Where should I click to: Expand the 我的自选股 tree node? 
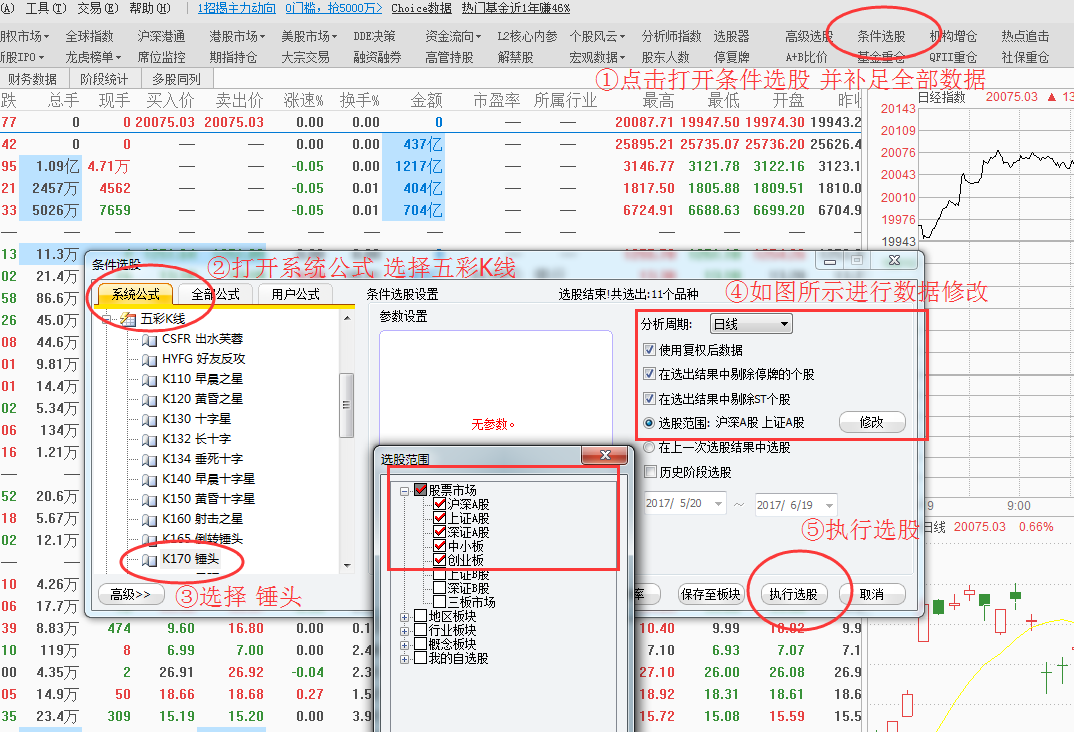(405, 659)
